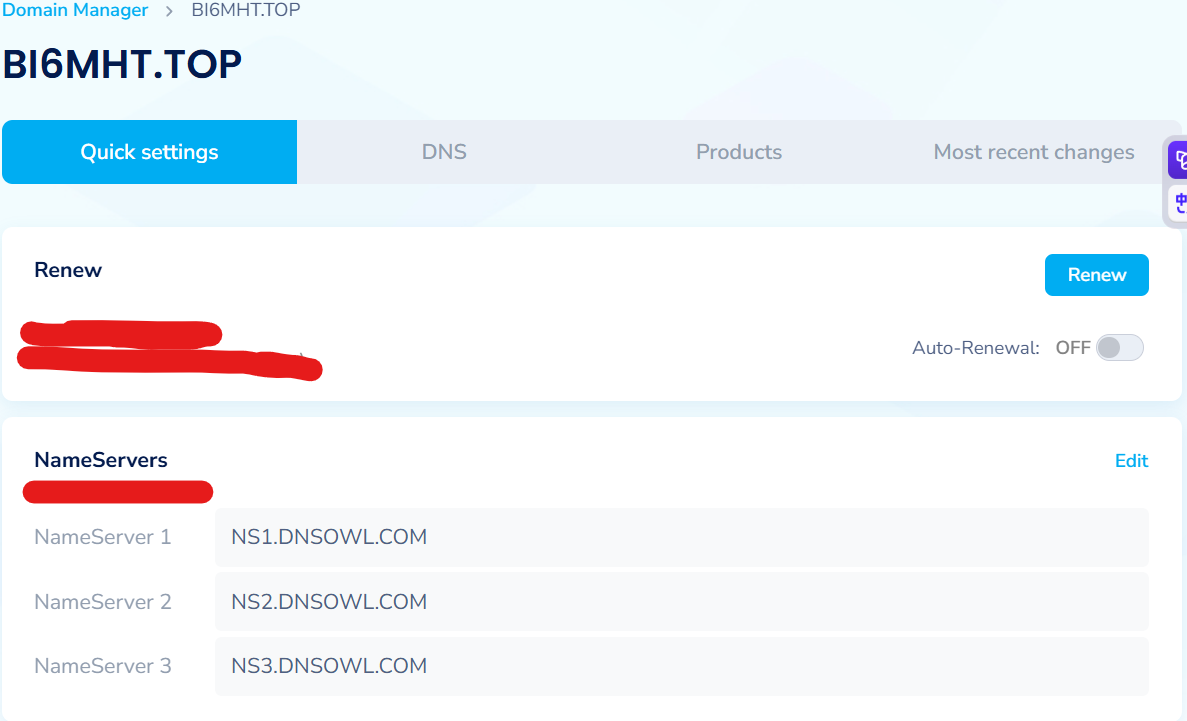The width and height of the screenshot is (1187, 721).
Task: Switch to the Products tab
Action: pos(739,152)
